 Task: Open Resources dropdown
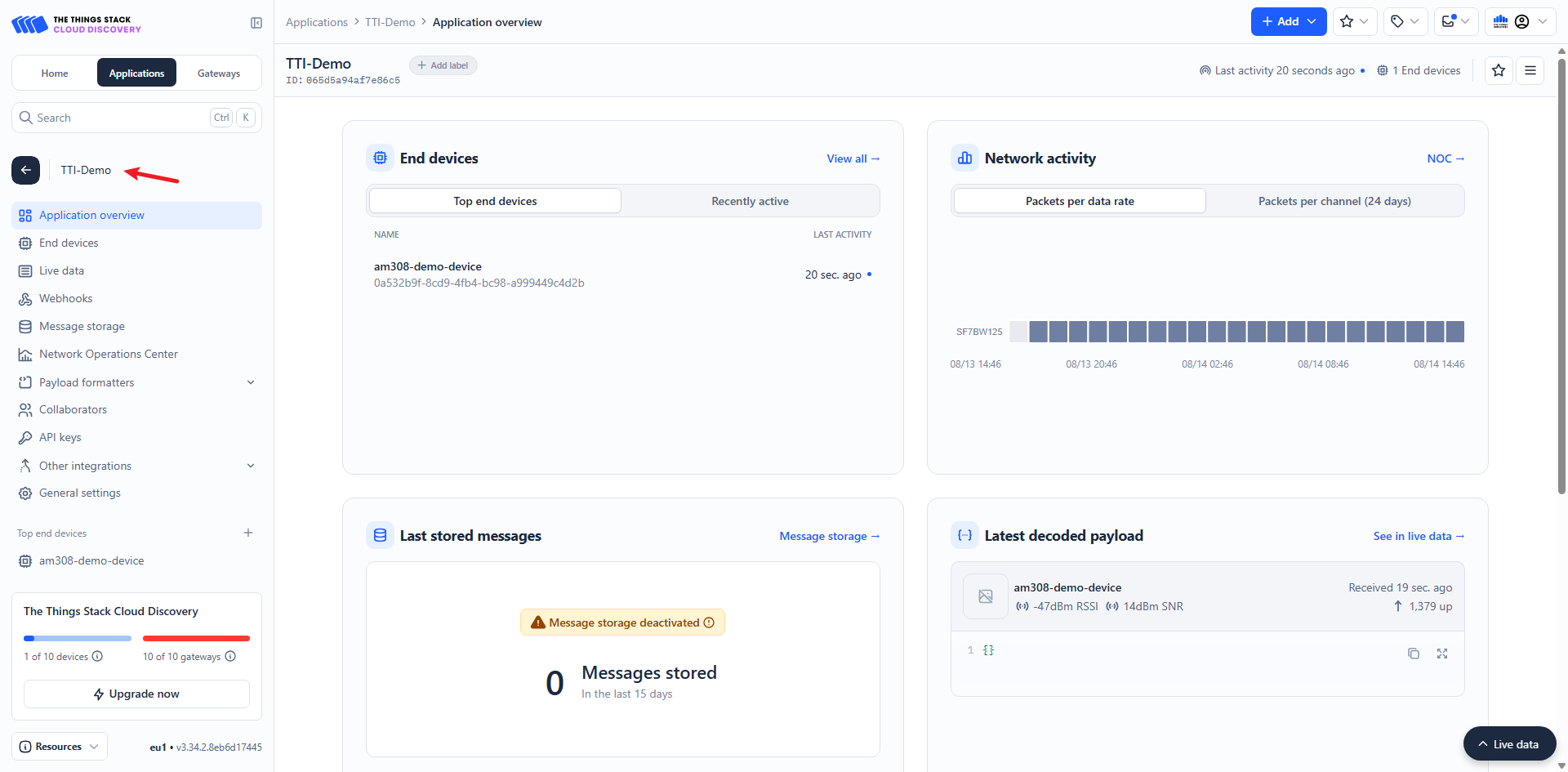pos(60,747)
